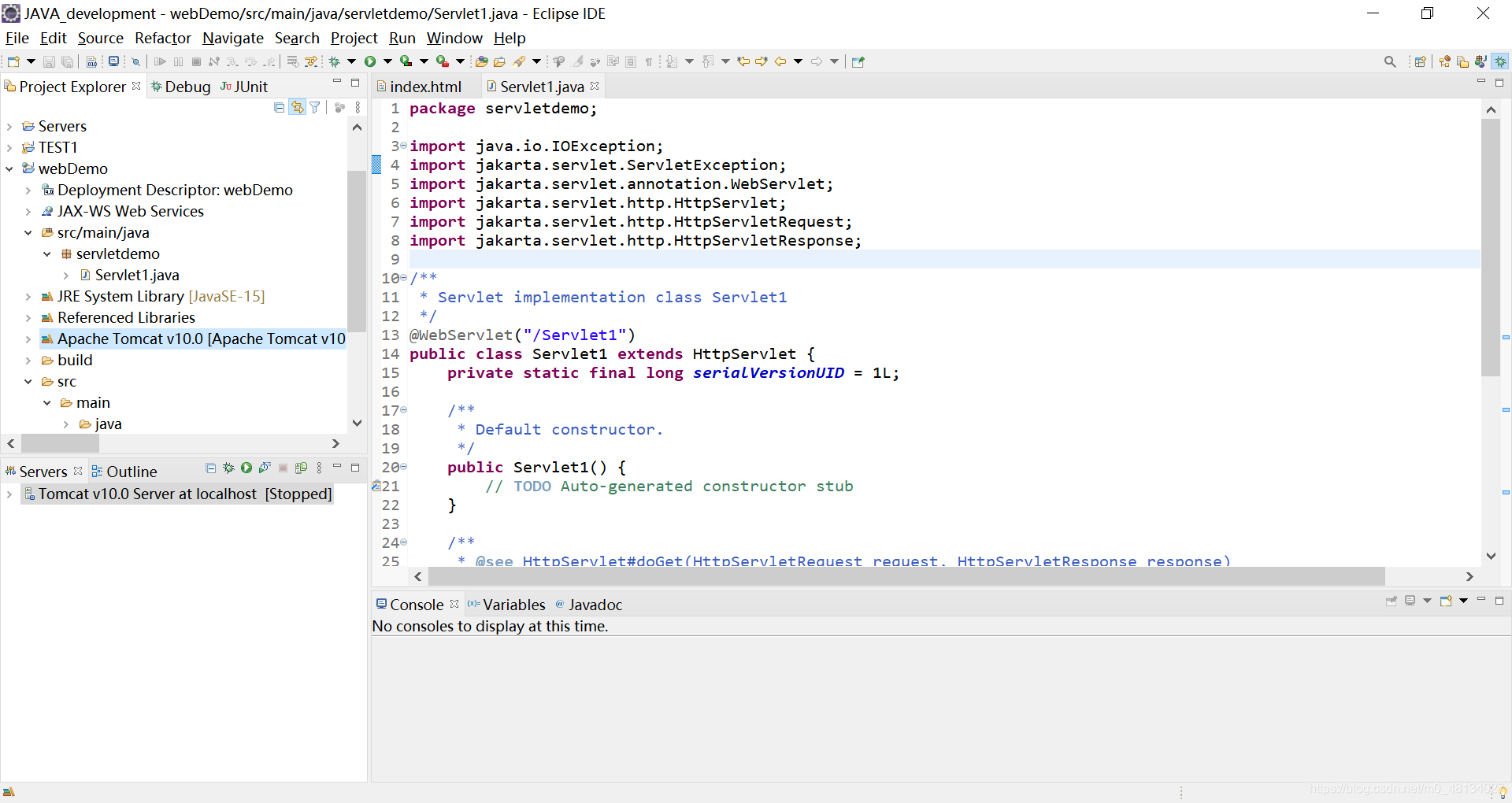Click the Collapse All icon in Project Explorer

(x=279, y=107)
